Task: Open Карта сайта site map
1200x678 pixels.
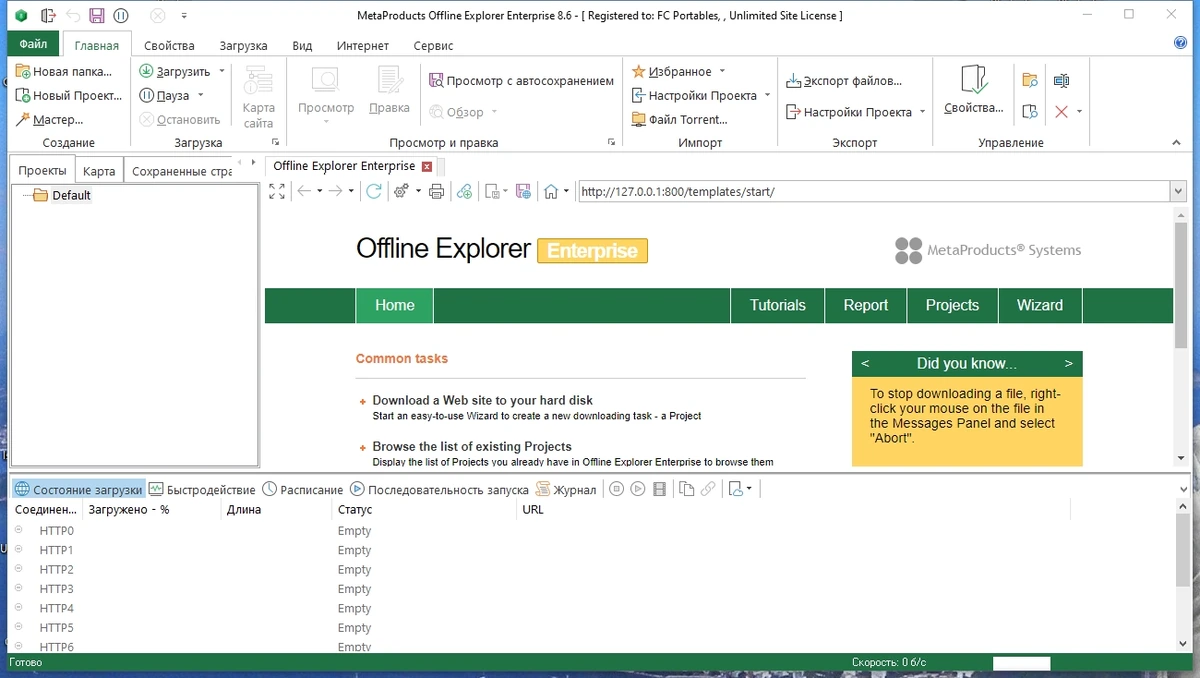Action: [259, 97]
